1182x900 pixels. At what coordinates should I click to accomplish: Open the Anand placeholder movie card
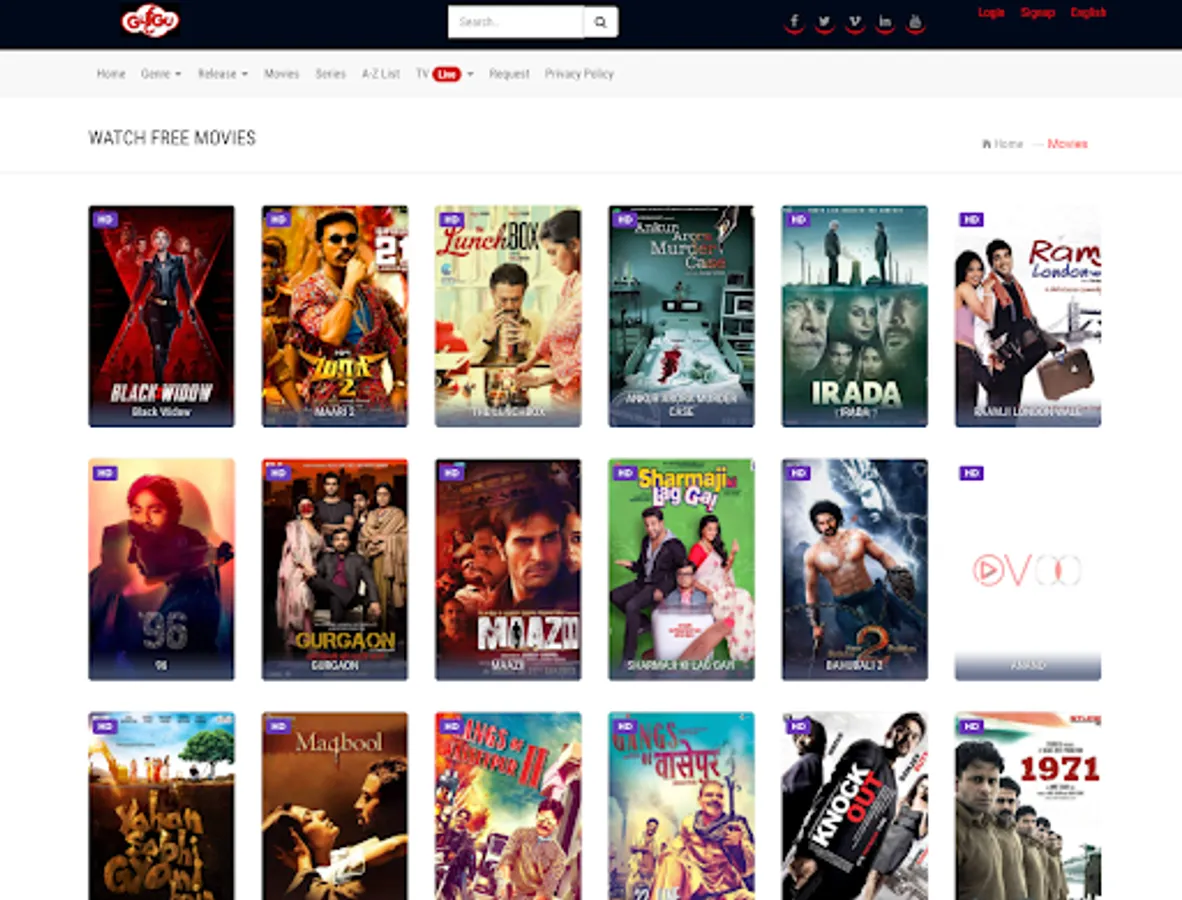[1028, 569]
